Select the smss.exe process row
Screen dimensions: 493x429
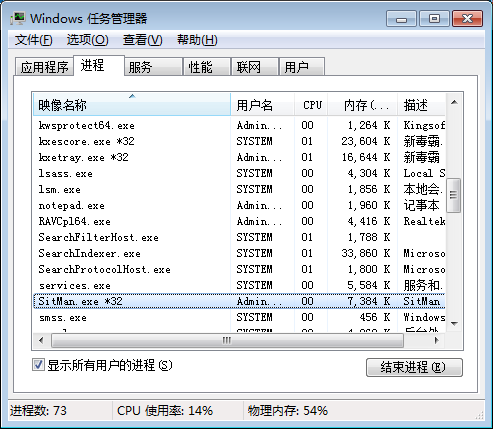tap(239, 317)
